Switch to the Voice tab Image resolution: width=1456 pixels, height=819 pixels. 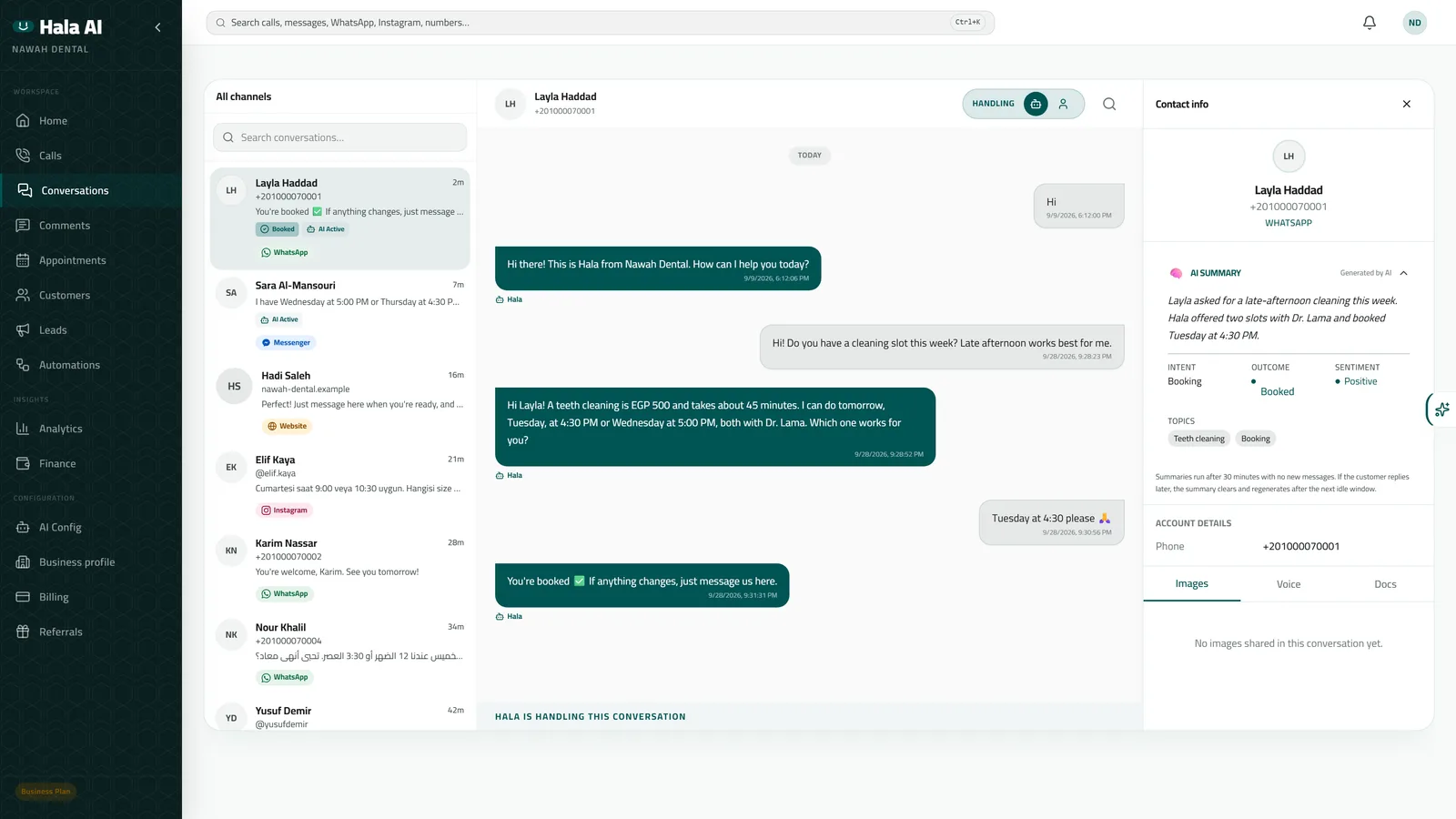(1289, 584)
